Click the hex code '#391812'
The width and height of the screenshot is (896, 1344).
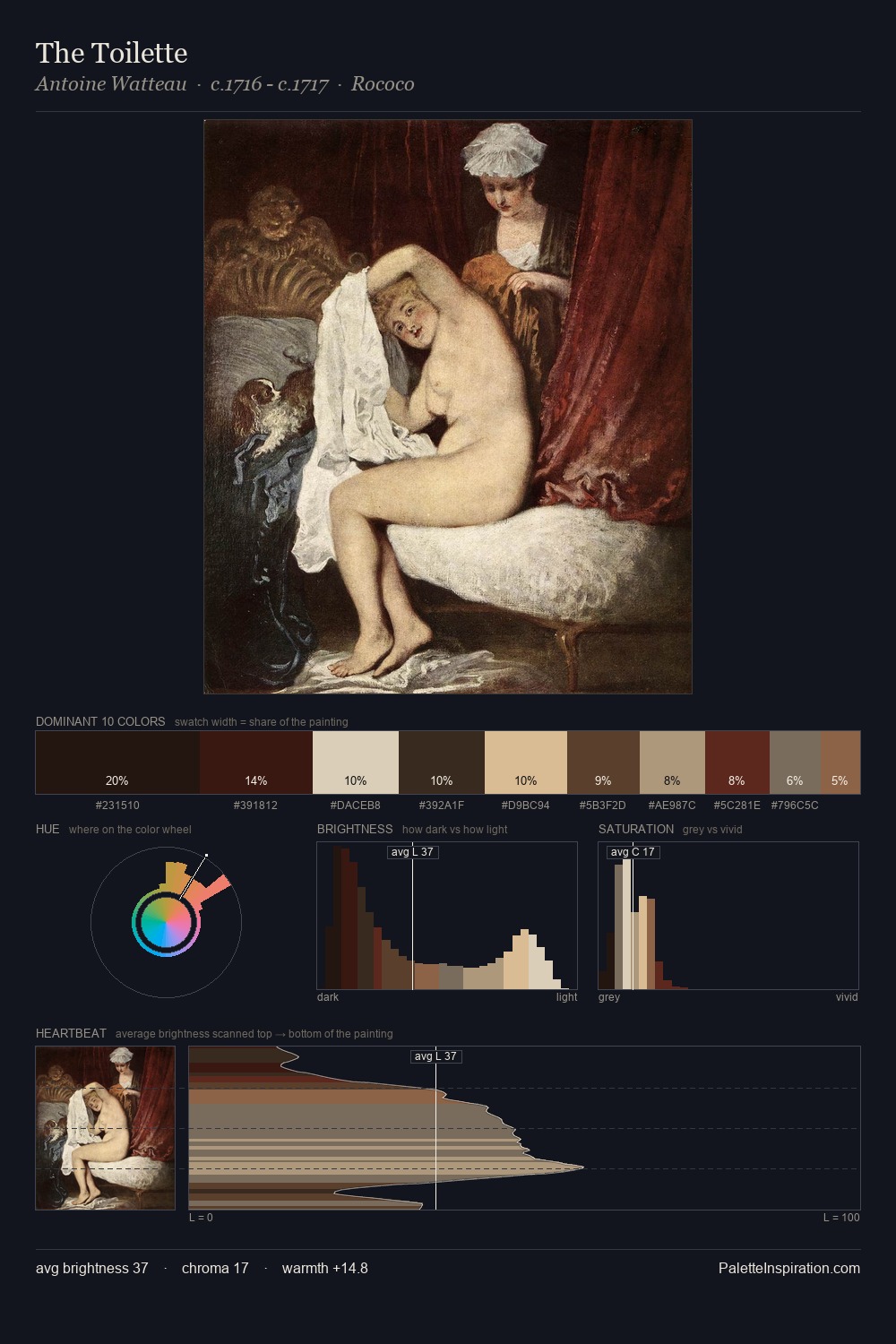(x=256, y=806)
